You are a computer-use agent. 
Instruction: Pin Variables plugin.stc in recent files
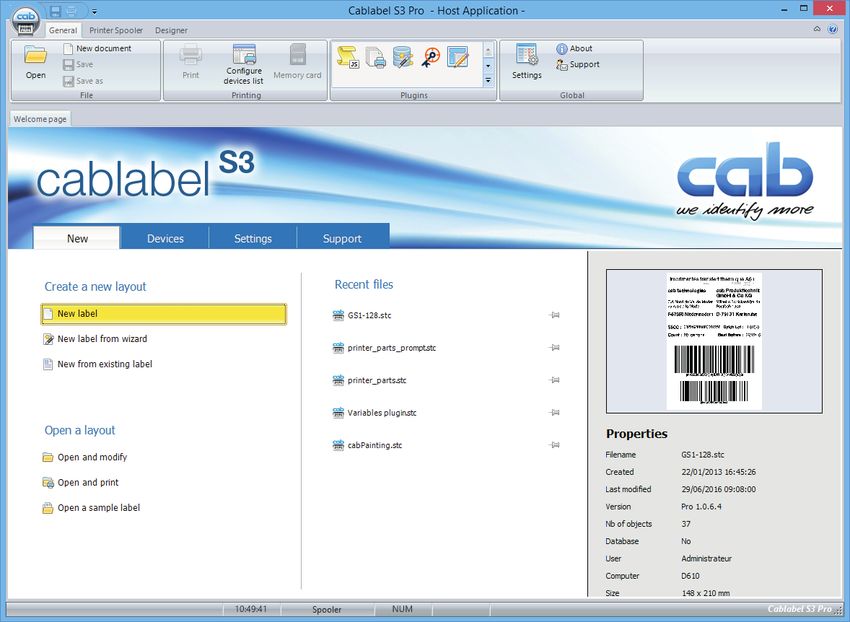click(x=555, y=413)
